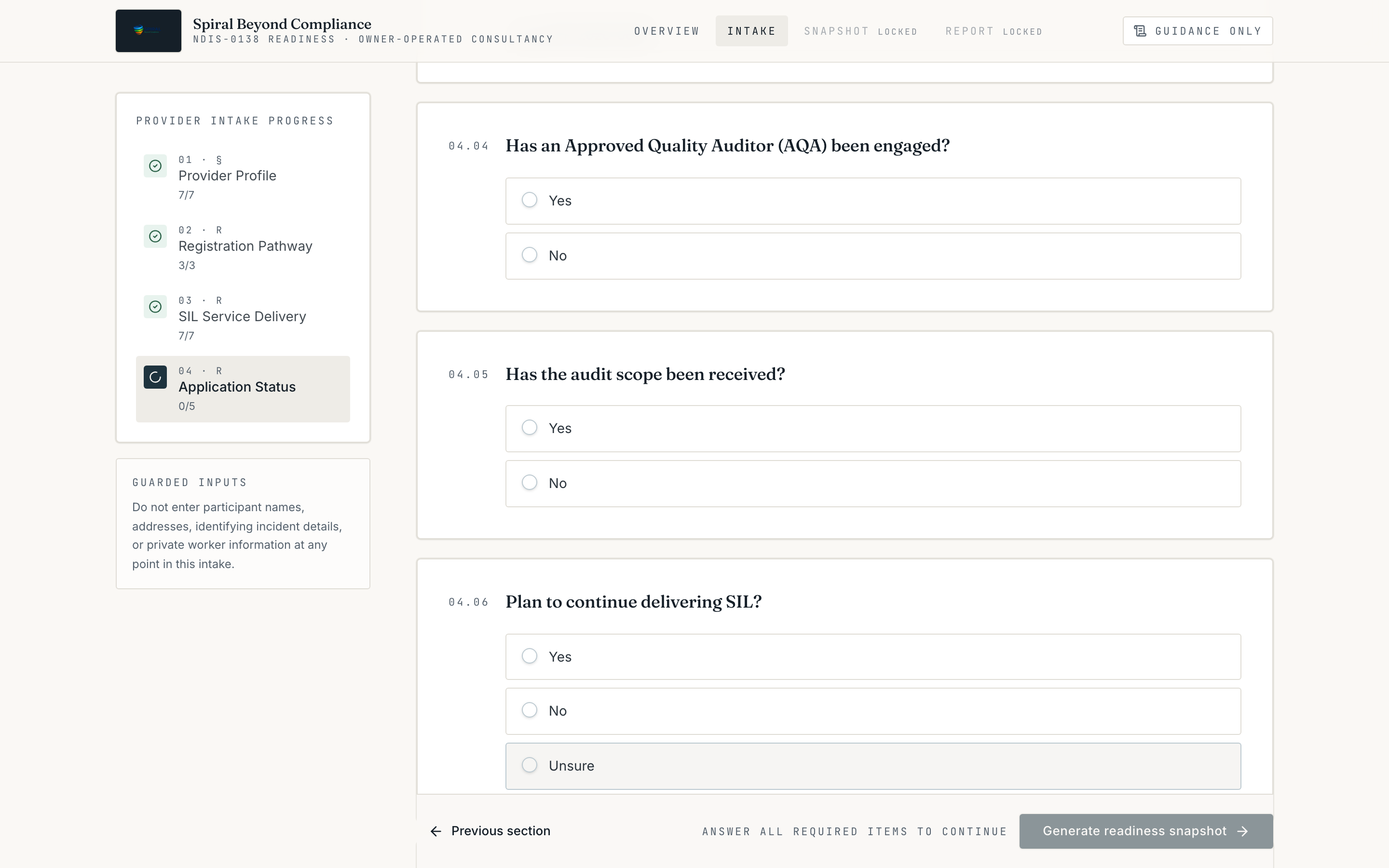This screenshot has height=868, width=1389.
Task: Select Unsure for continuing SIL delivery
Action: pos(873,766)
